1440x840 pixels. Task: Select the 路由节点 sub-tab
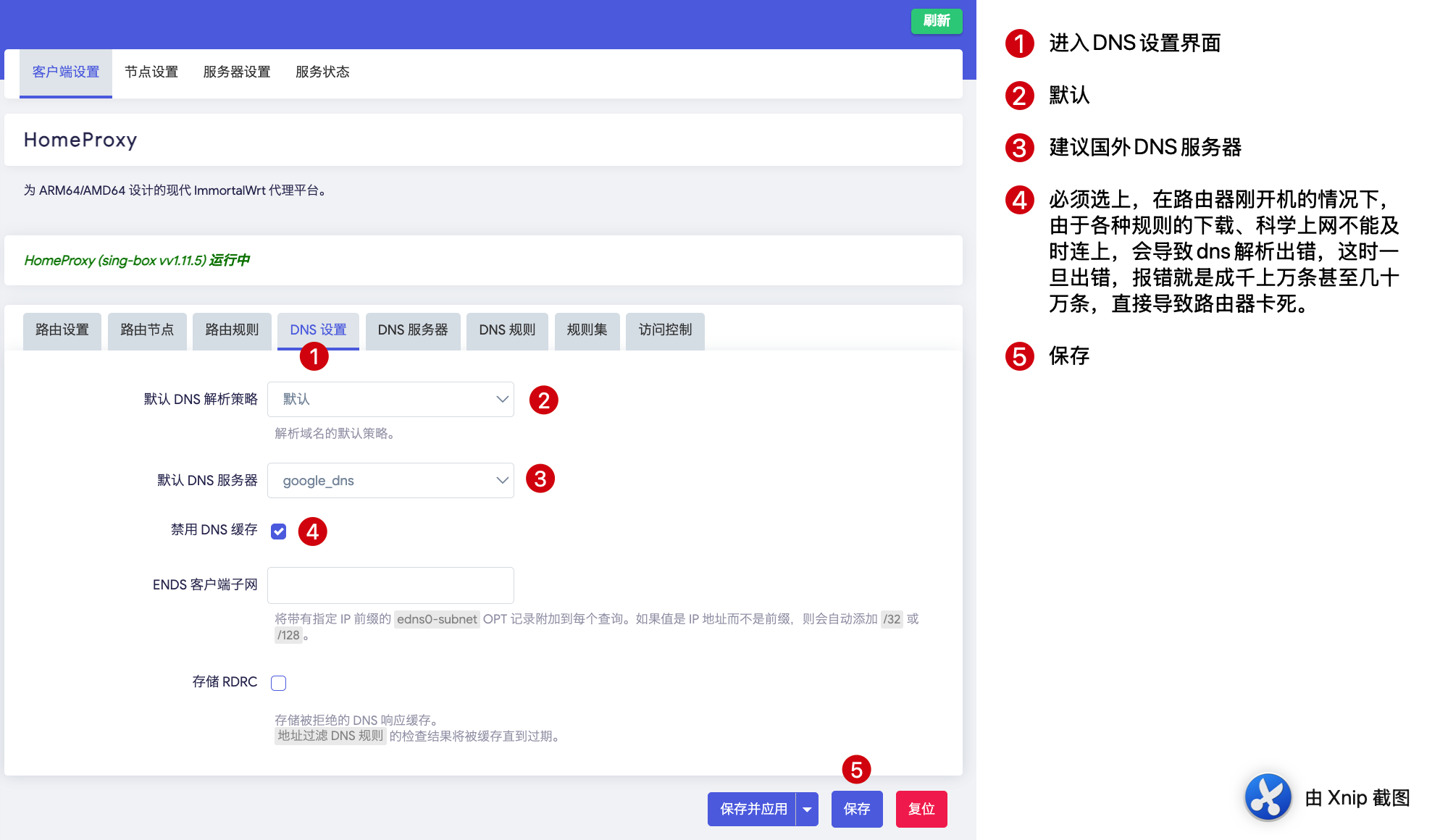pyautogui.click(x=147, y=330)
